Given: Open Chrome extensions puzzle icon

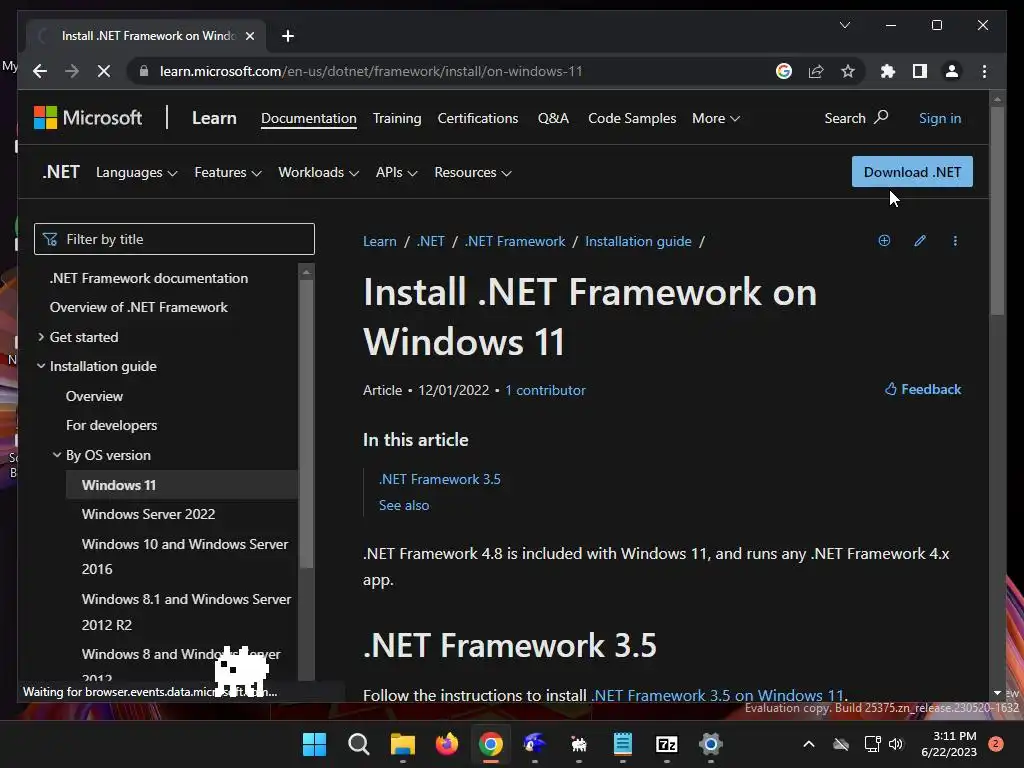Looking at the screenshot, I should 888,71.
